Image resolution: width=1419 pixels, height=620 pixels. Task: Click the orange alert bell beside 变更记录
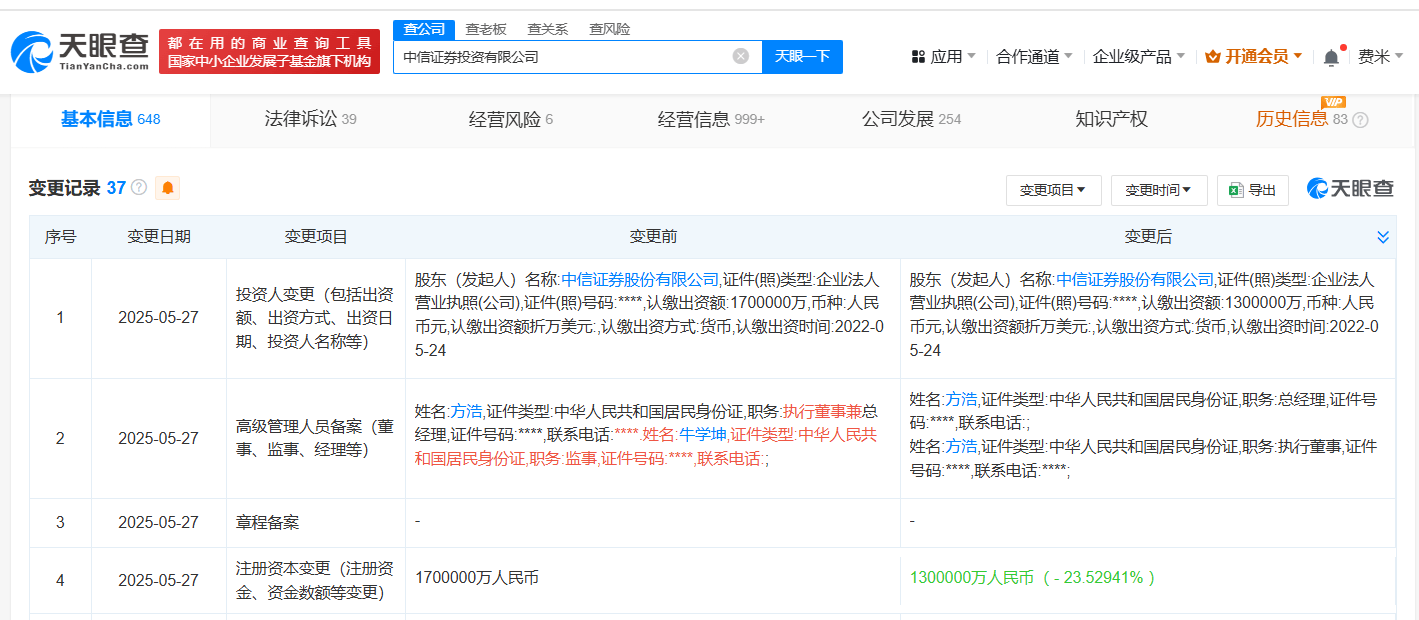[167, 187]
